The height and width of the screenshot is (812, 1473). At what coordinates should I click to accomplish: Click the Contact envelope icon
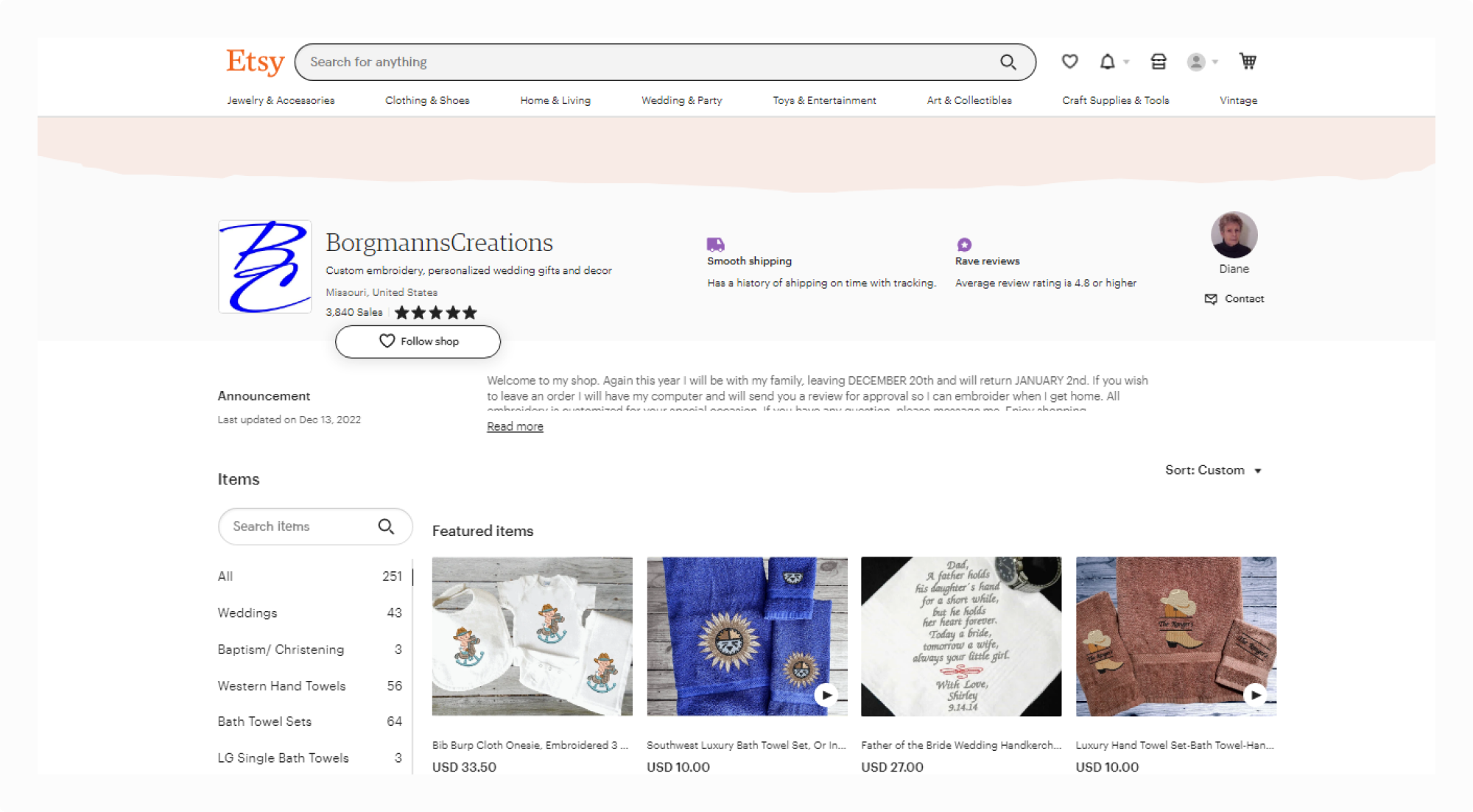tap(1211, 299)
